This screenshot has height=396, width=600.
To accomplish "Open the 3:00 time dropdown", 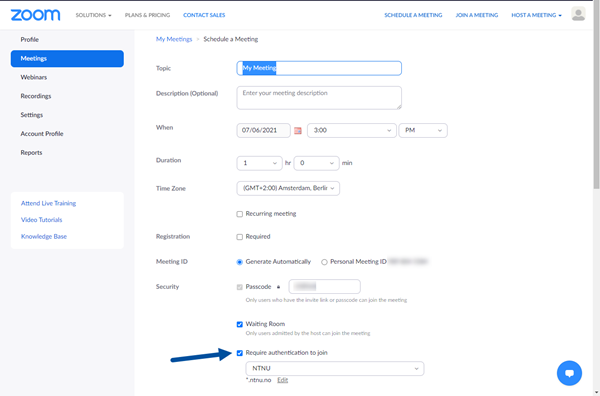I will (x=352, y=130).
